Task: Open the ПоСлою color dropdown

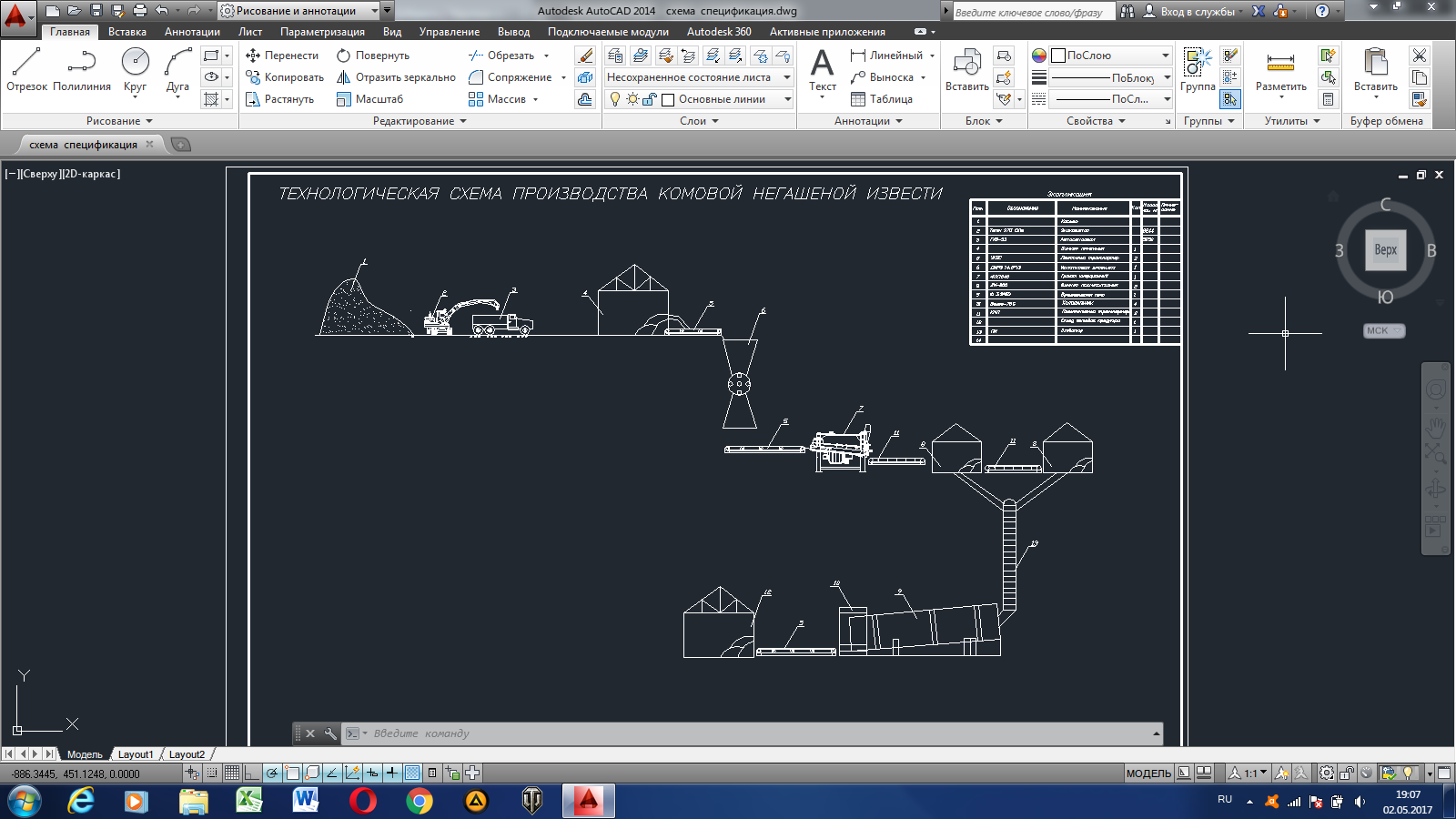Action: click(1111, 56)
